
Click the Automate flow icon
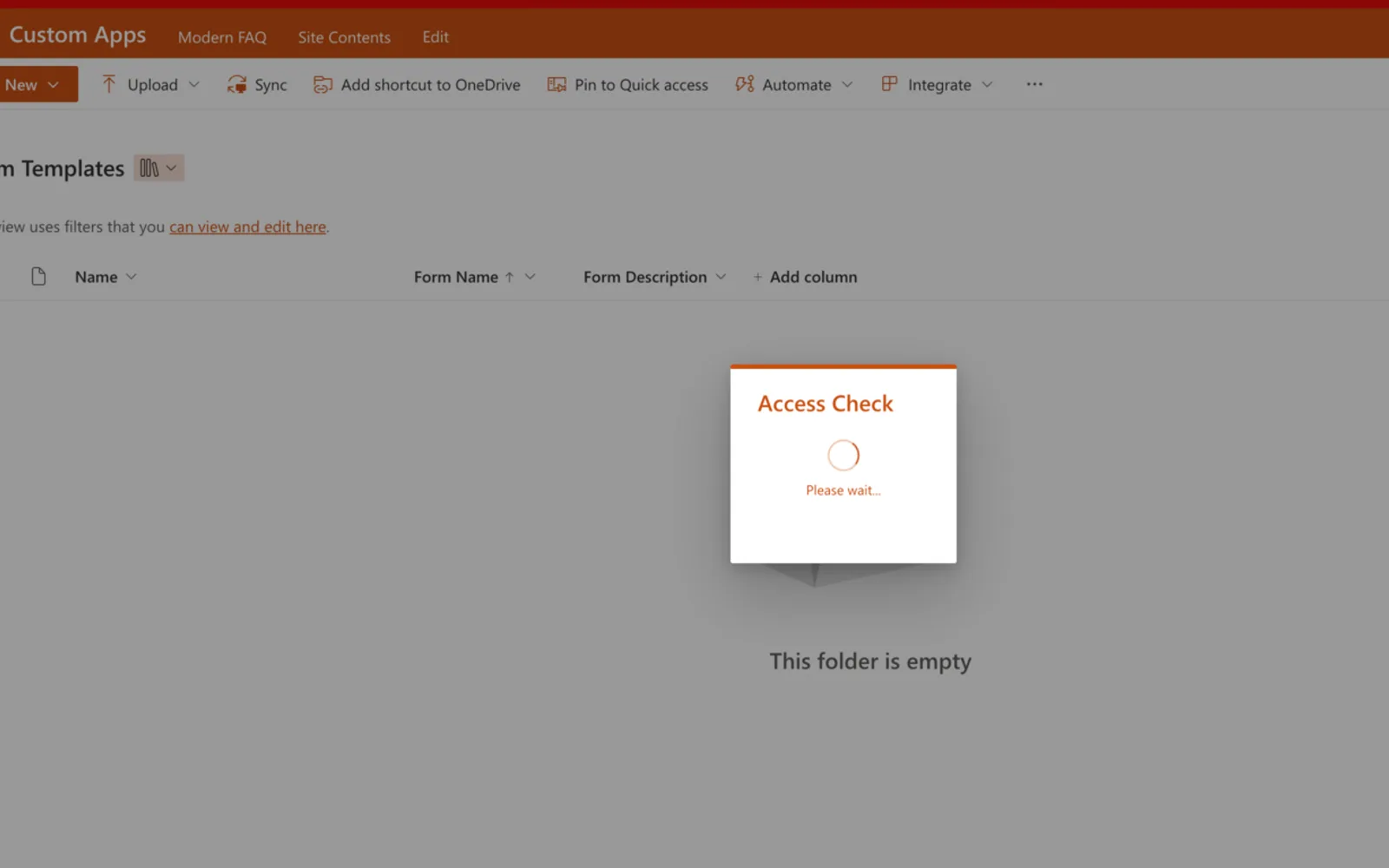(x=745, y=84)
